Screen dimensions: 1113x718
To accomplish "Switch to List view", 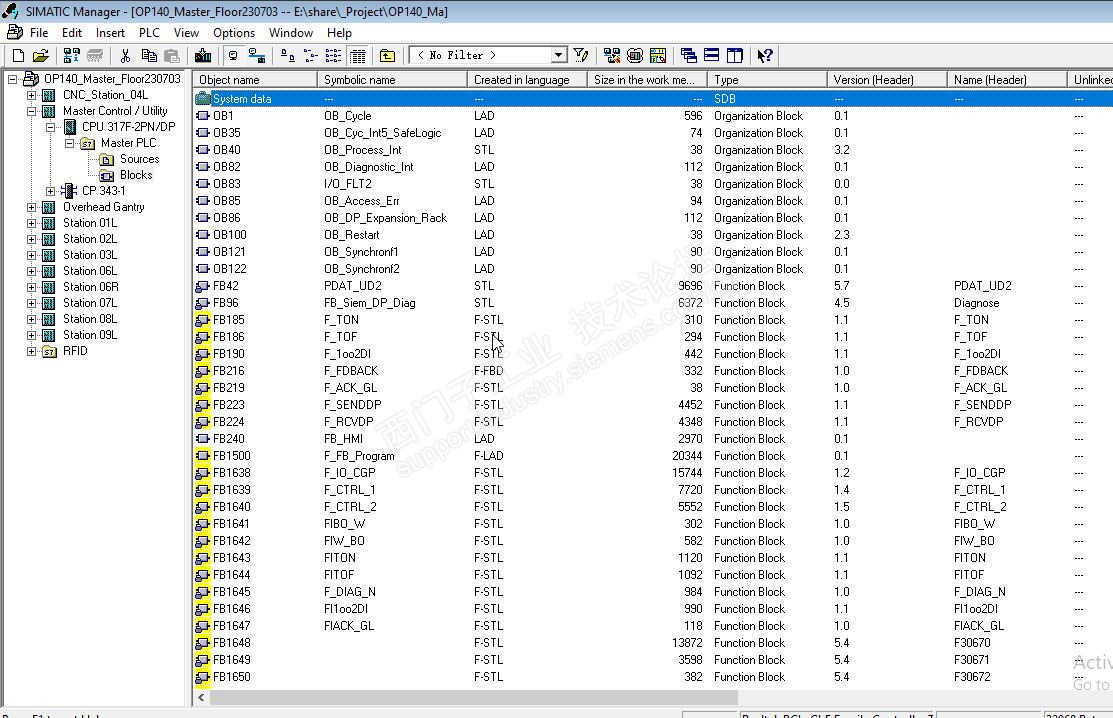I will click(x=333, y=55).
